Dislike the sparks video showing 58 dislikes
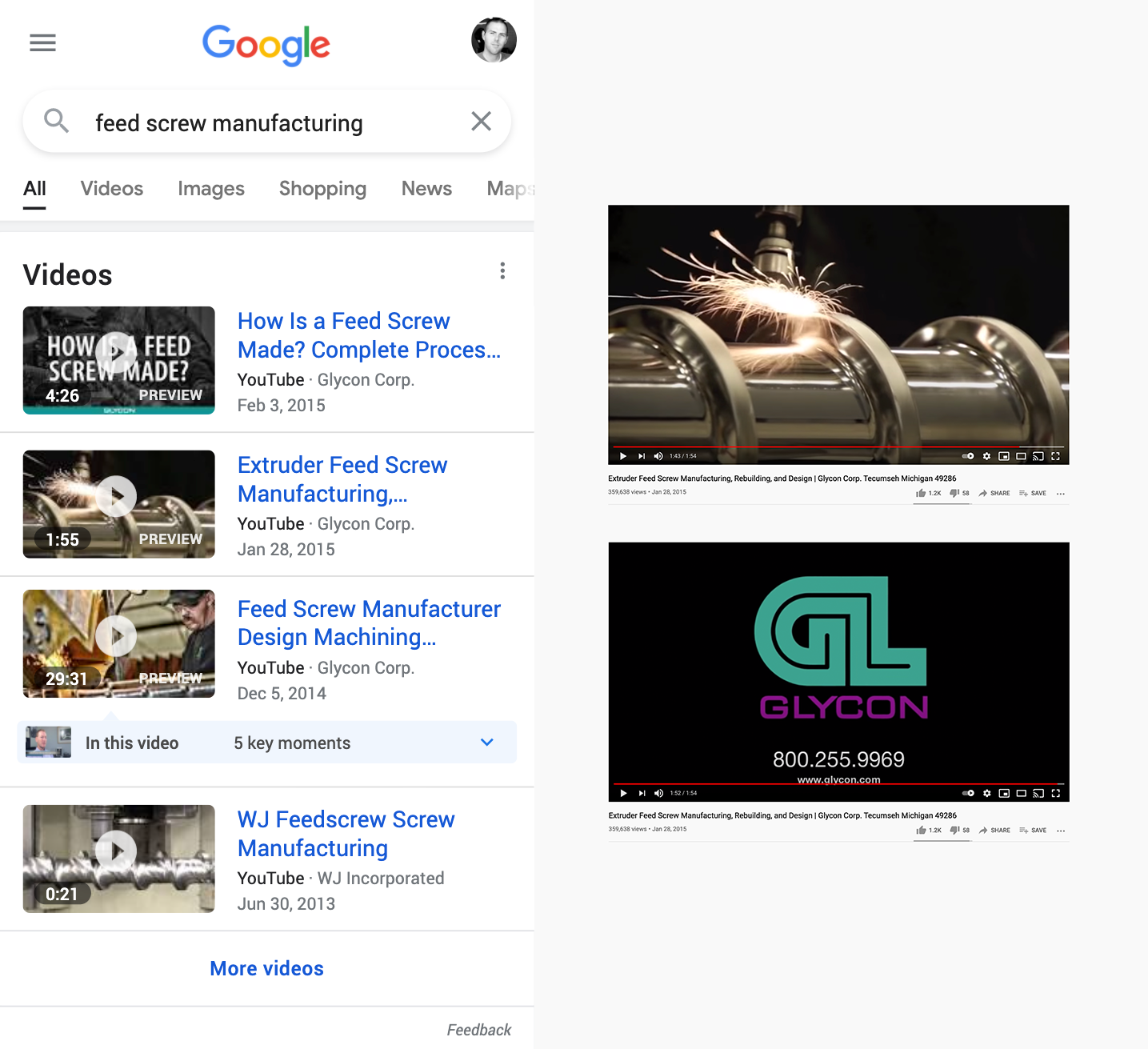Image resolution: width=1148 pixels, height=1049 pixels. [x=959, y=493]
